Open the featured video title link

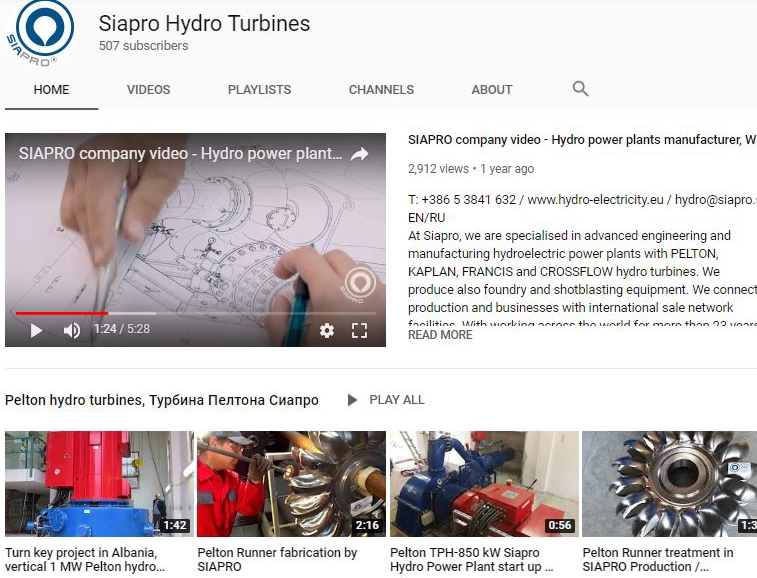click(582, 140)
